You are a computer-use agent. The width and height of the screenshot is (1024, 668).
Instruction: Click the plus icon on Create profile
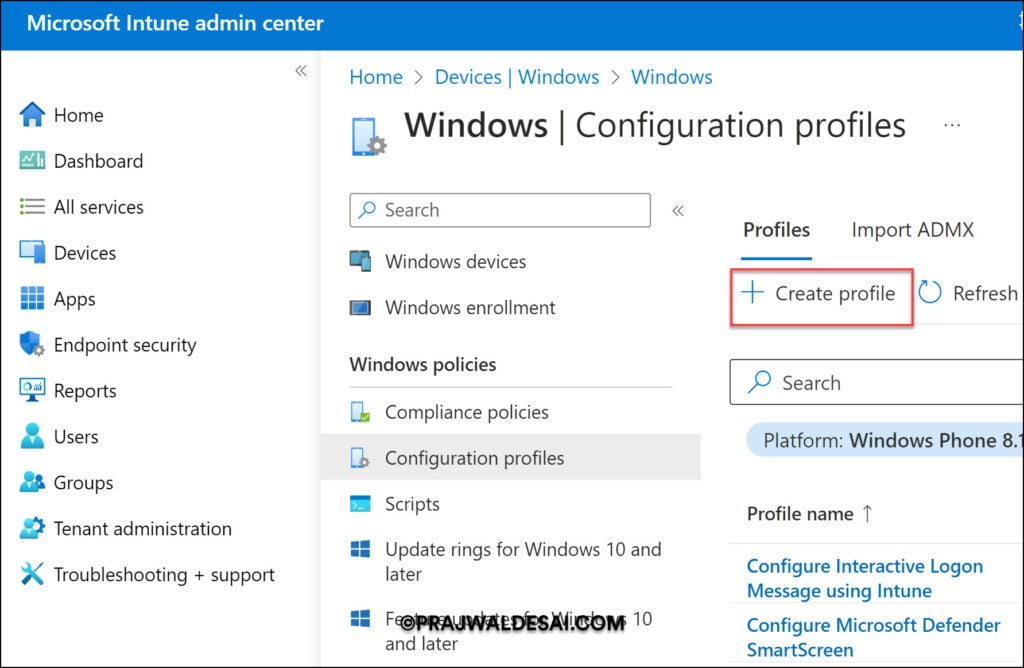752,292
